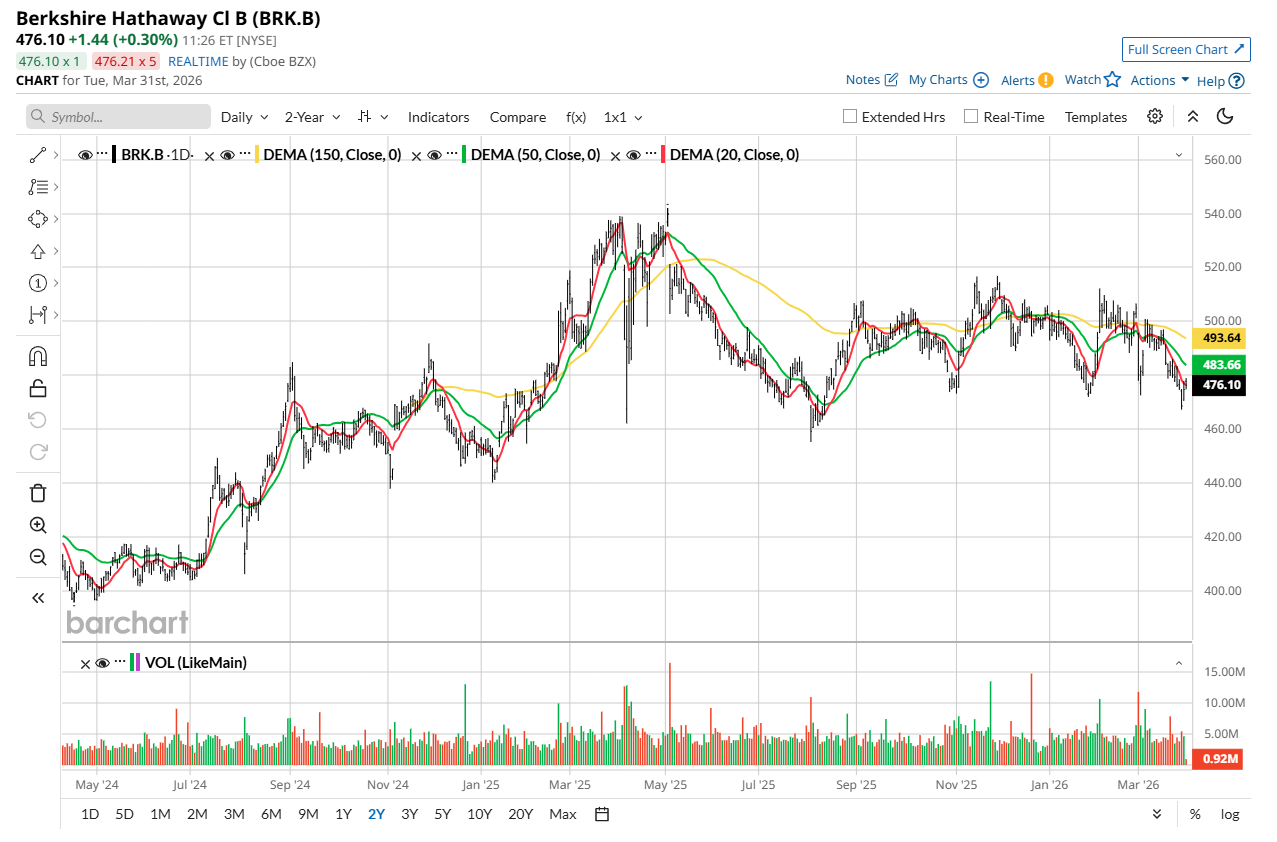Switch to dark mode moon icon
Viewport: 1277px width, 842px height.
point(1225,117)
